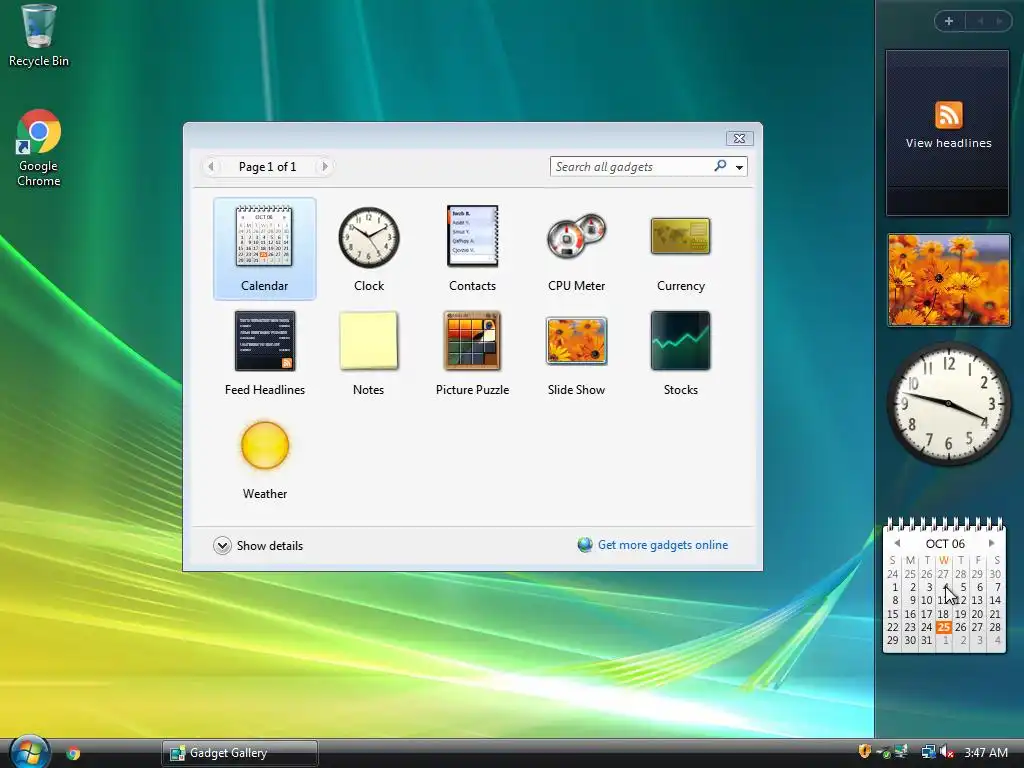Click the plus button to add gadgets

tap(949, 22)
